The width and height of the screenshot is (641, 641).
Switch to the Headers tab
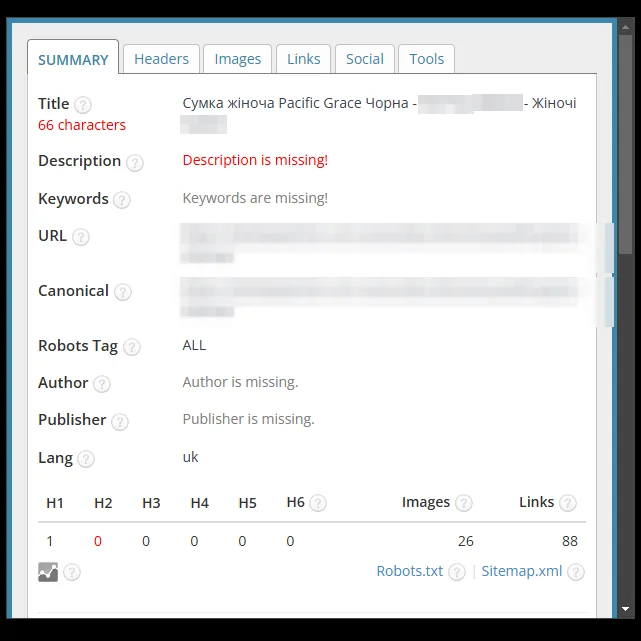[161, 59]
